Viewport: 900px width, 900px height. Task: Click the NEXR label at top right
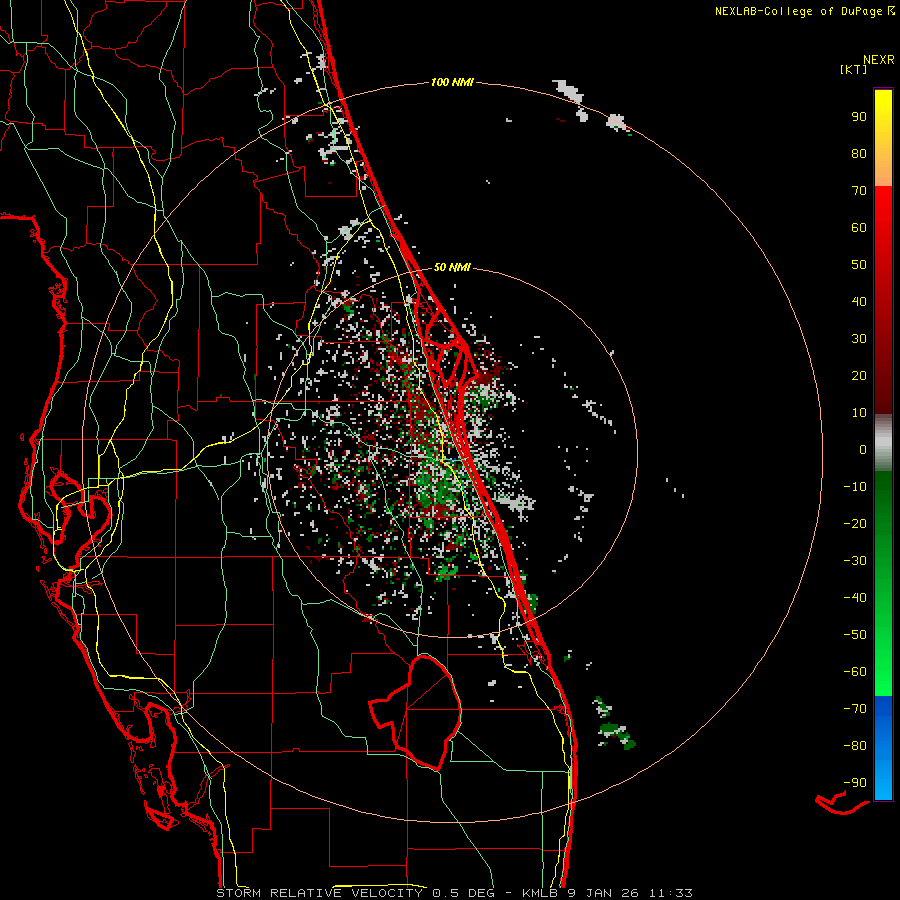point(879,60)
